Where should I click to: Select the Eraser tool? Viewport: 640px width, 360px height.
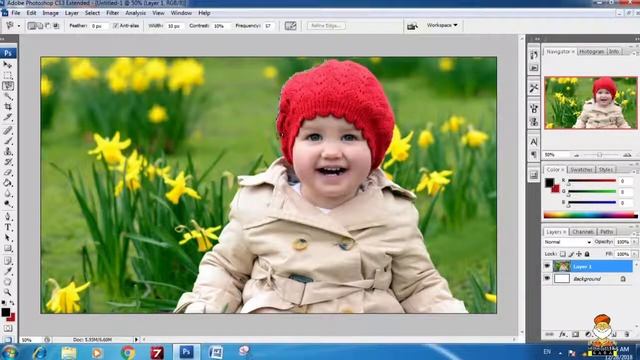(8, 172)
